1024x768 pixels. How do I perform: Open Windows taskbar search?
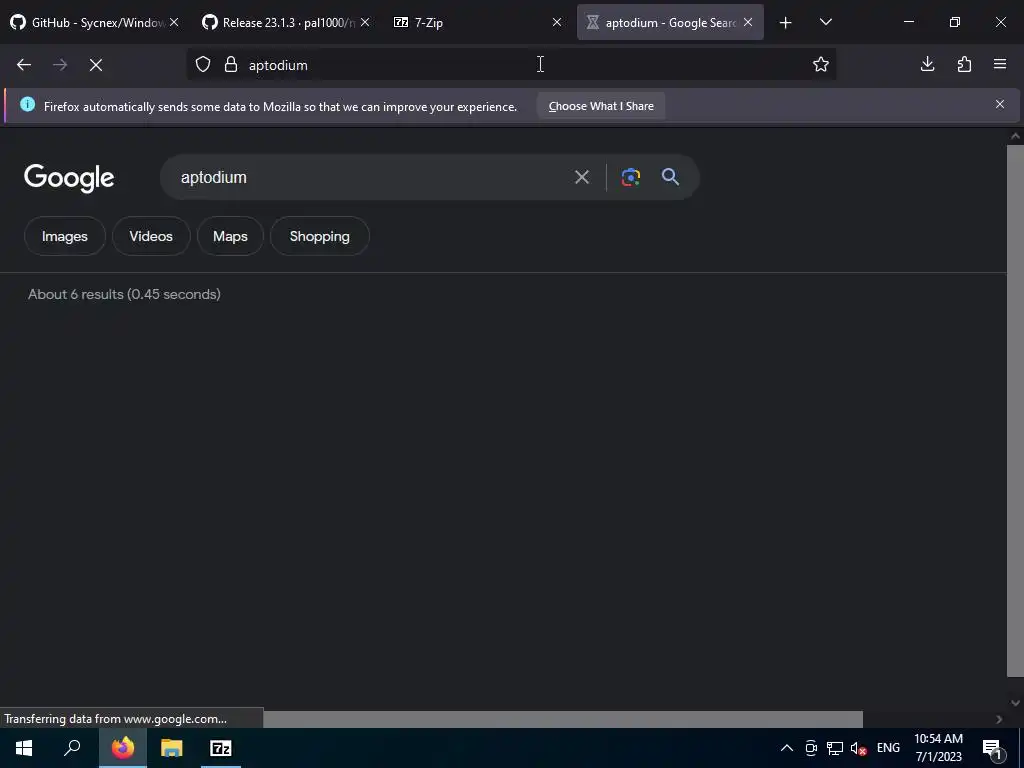coord(72,748)
